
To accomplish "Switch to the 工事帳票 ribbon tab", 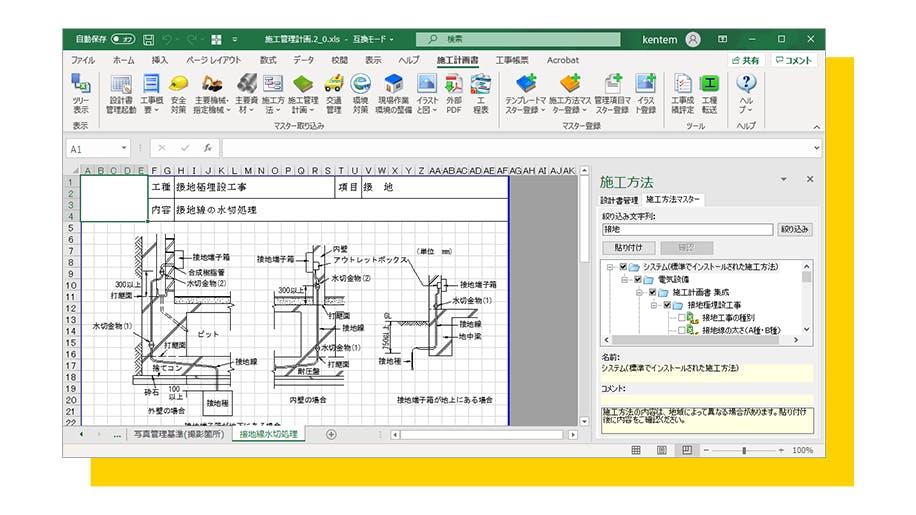I will point(512,60).
